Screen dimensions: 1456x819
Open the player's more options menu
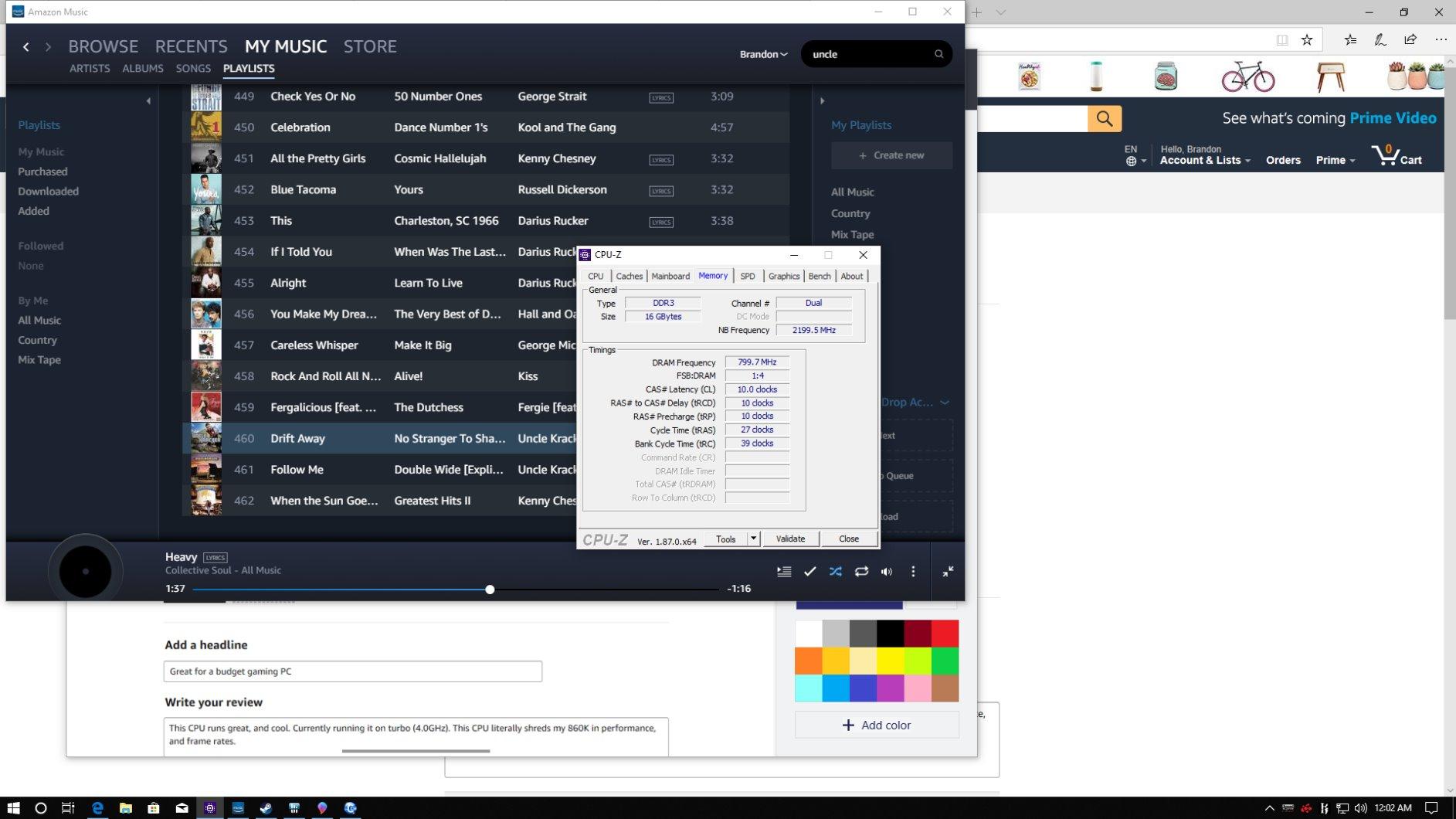tap(913, 572)
